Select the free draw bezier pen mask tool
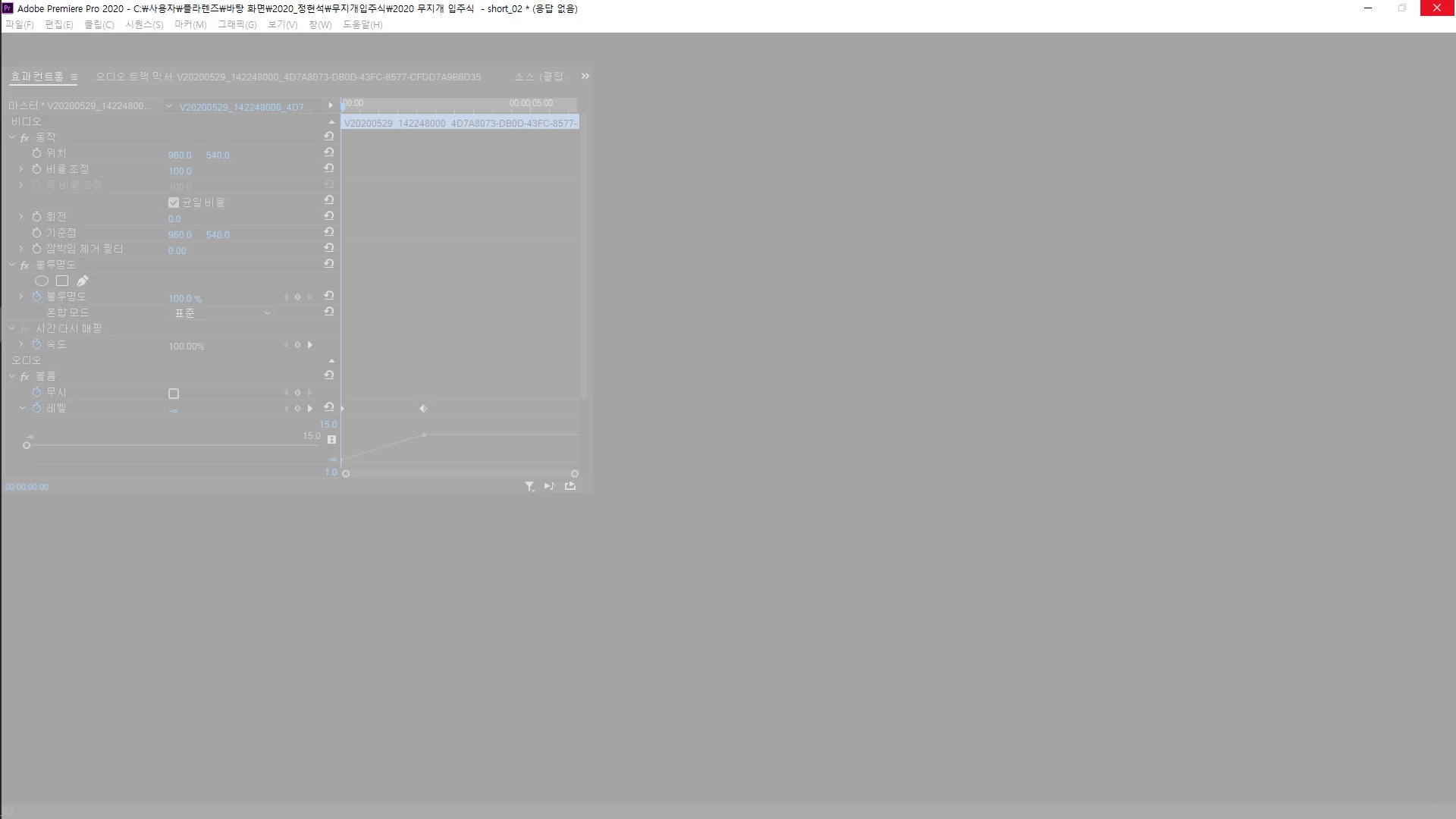The height and width of the screenshot is (819, 1456). [x=83, y=281]
